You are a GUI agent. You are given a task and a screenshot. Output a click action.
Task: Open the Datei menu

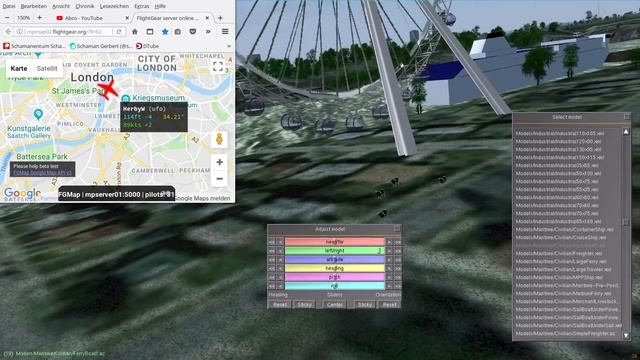[x=9, y=6]
